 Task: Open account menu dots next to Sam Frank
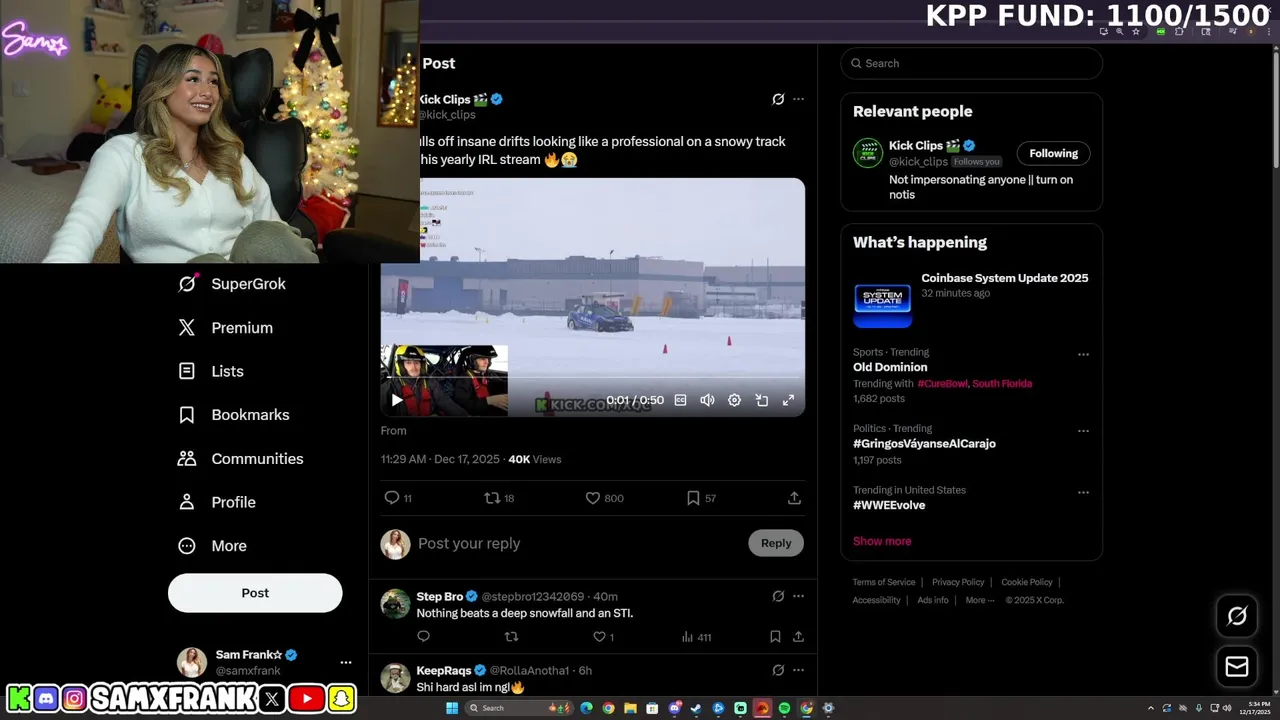point(345,662)
